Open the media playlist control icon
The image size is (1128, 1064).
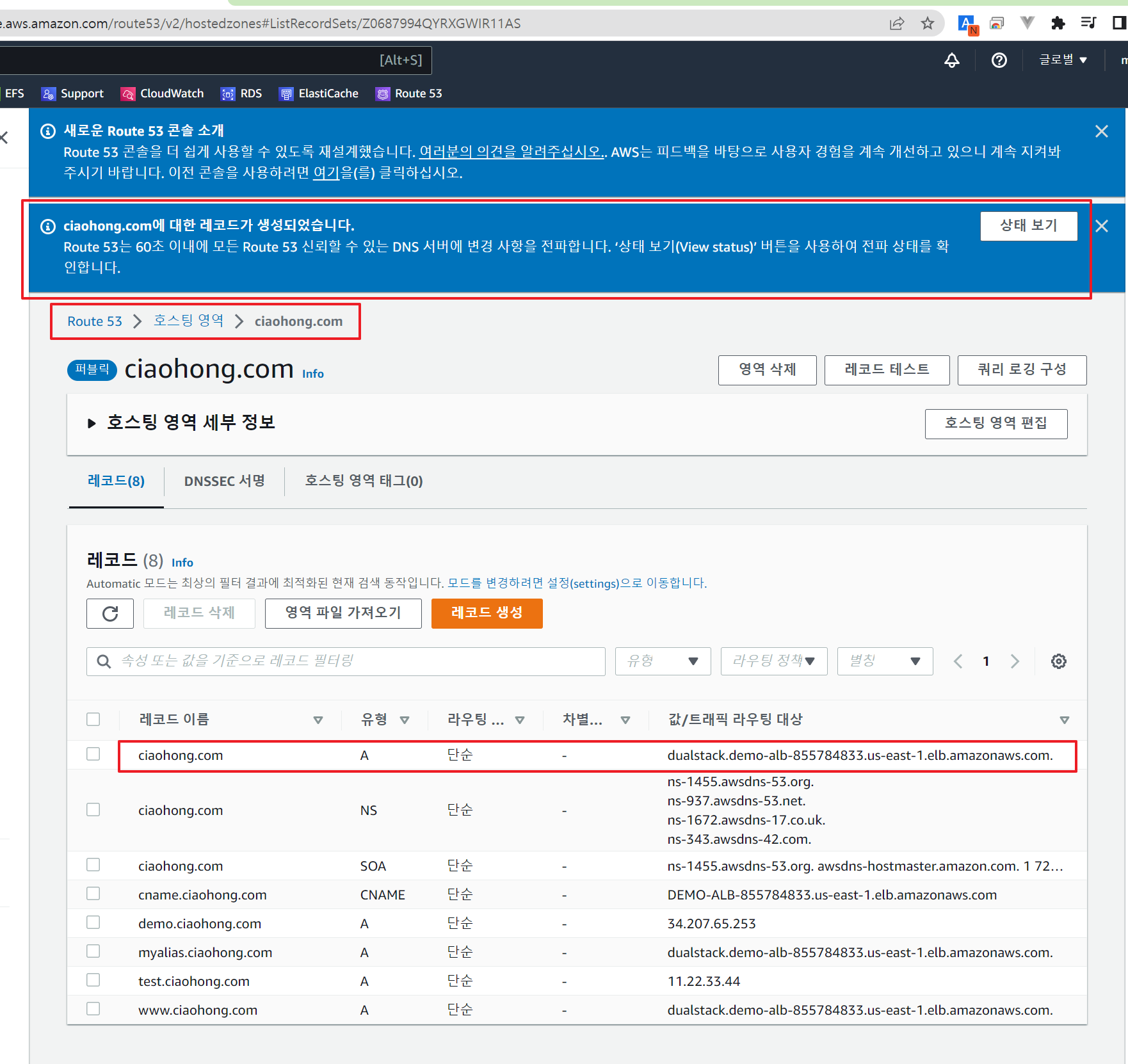coord(1088,24)
